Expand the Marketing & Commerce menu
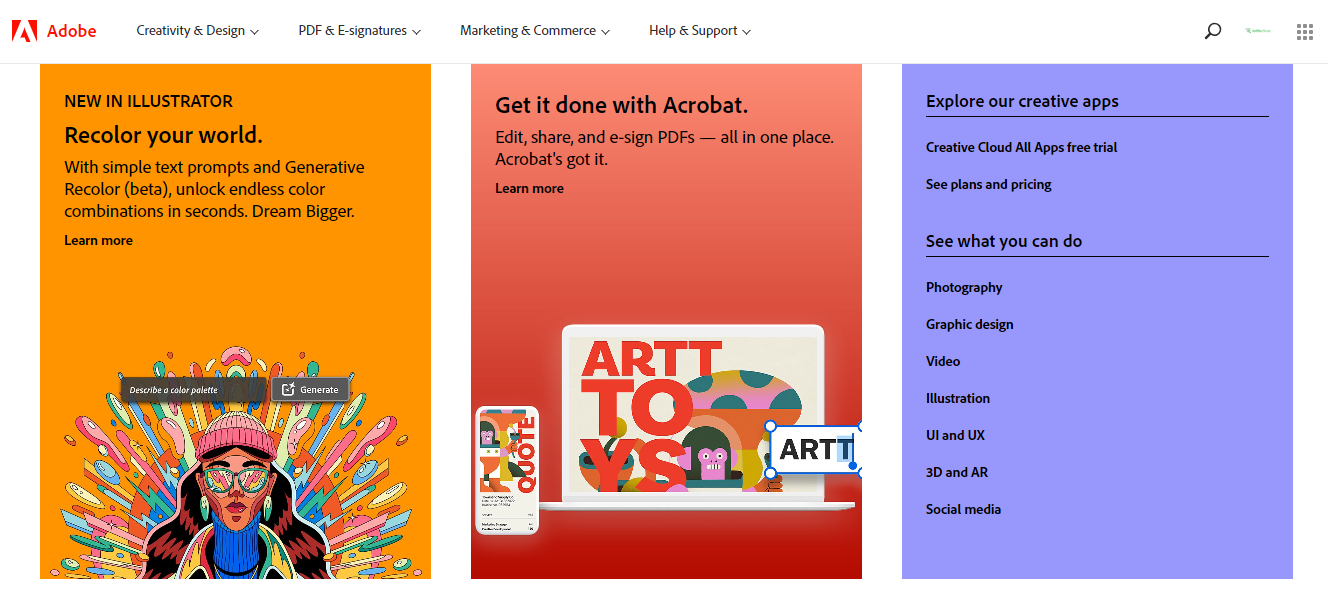Screen dimensions: 1328x609 (x=535, y=31)
